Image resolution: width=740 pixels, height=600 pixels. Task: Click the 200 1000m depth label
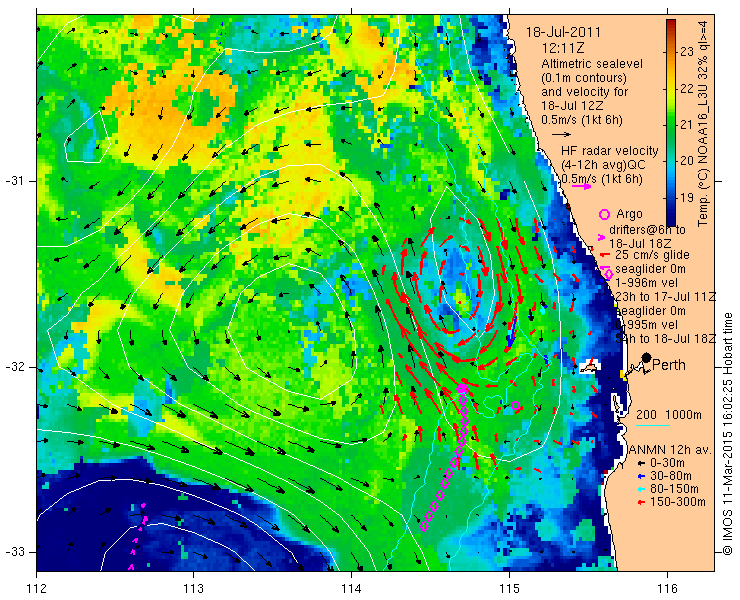tap(669, 415)
